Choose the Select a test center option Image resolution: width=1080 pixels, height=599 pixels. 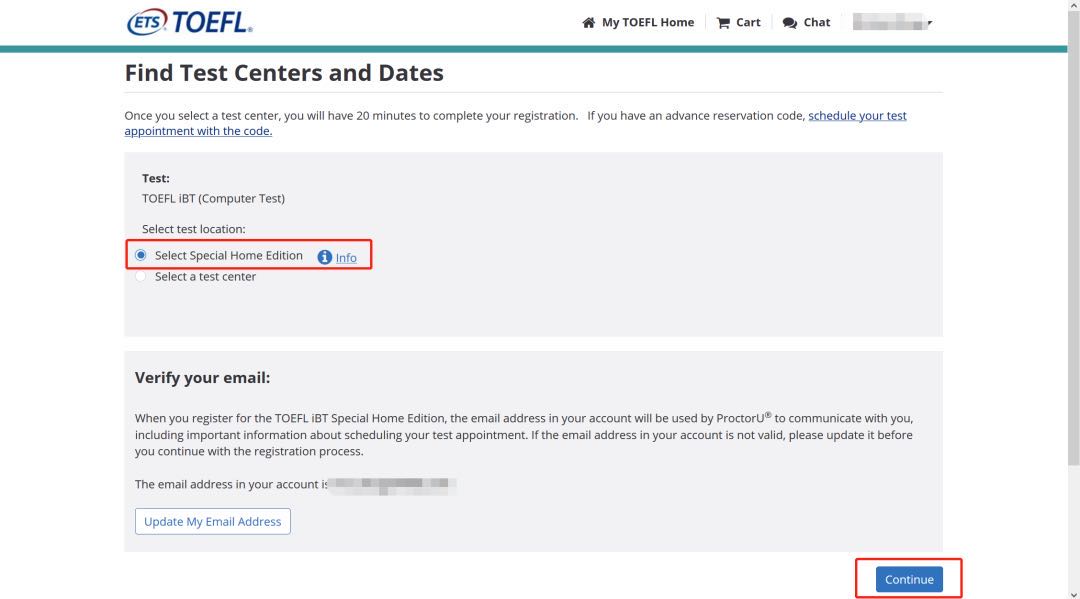click(x=141, y=277)
